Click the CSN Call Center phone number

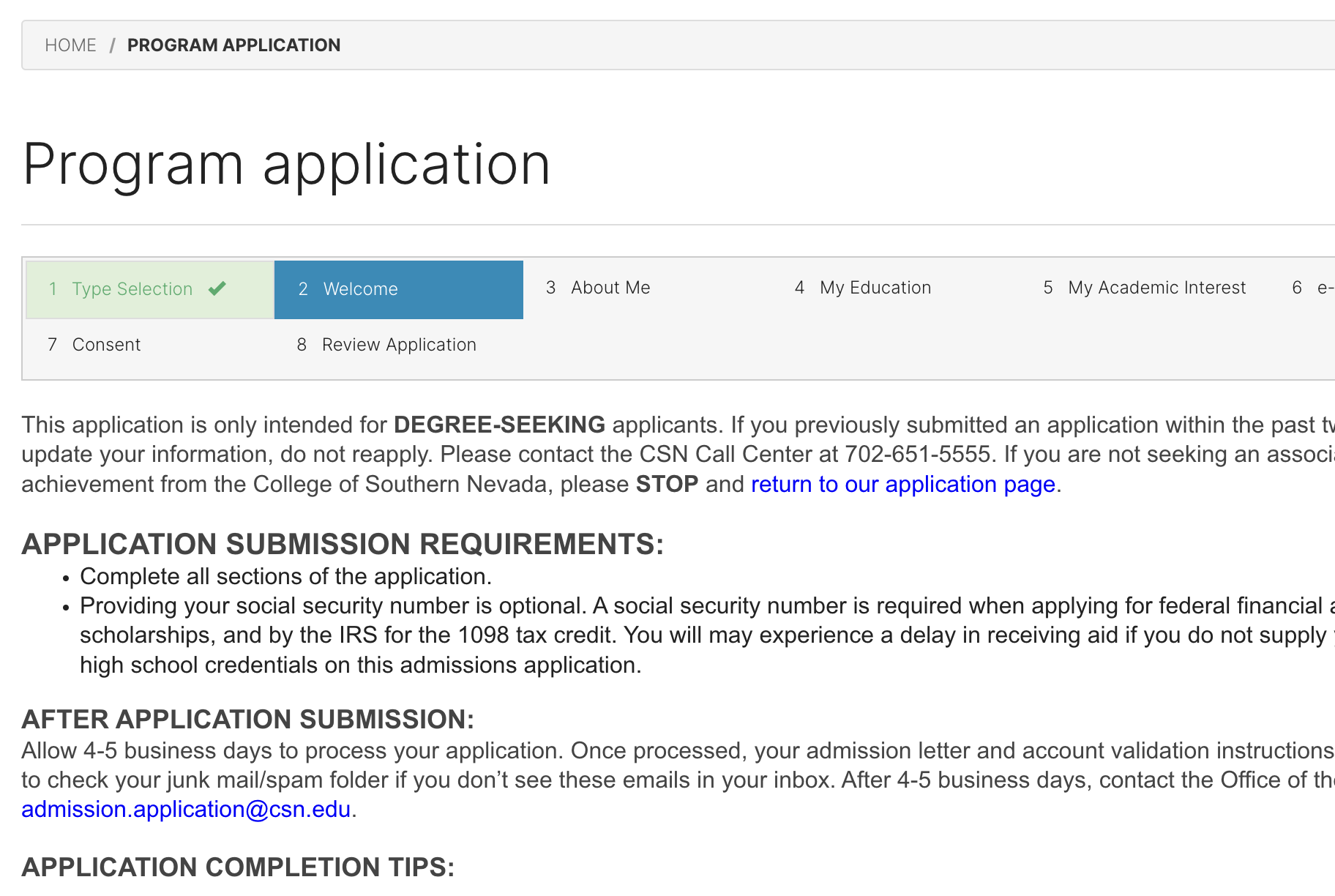click(917, 455)
